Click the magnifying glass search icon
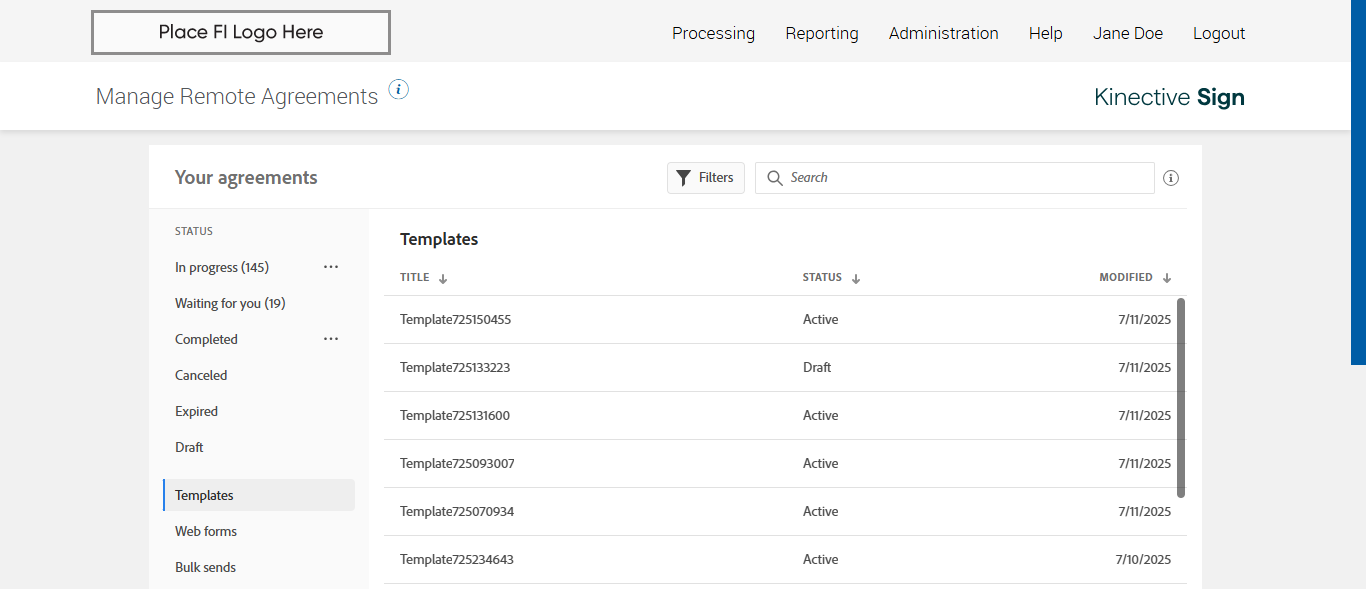Image resolution: width=1366 pixels, height=589 pixels. coord(774,178)
